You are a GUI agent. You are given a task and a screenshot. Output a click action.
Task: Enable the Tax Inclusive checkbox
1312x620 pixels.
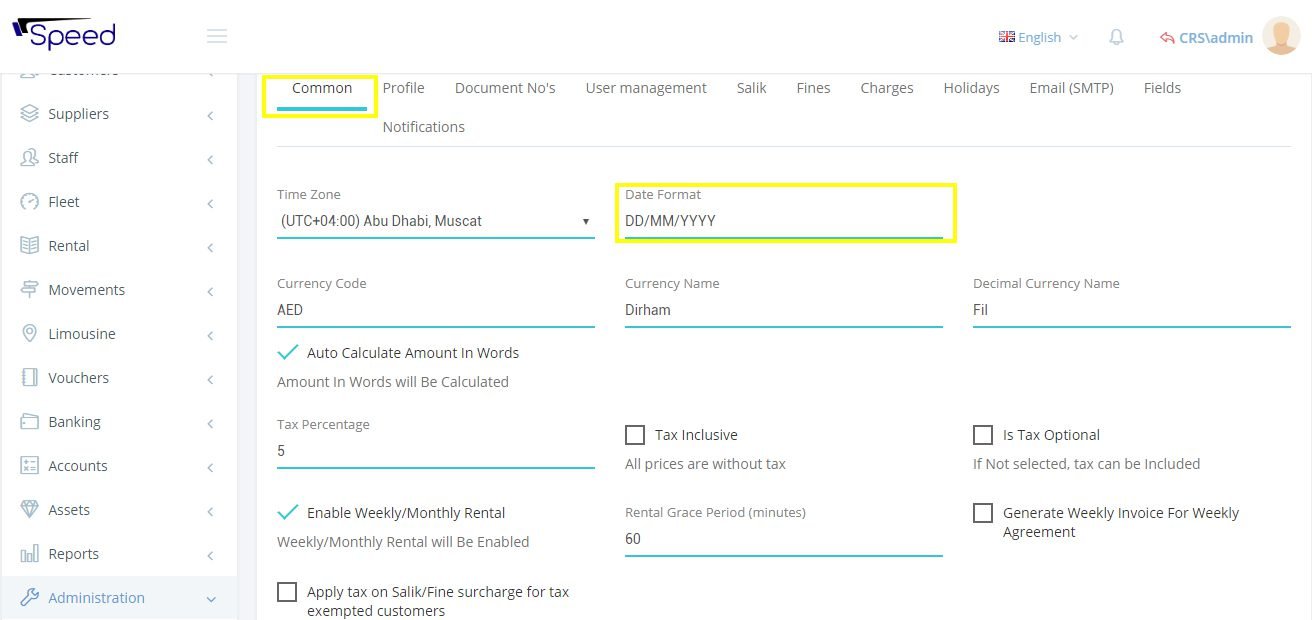click(635, 435)
